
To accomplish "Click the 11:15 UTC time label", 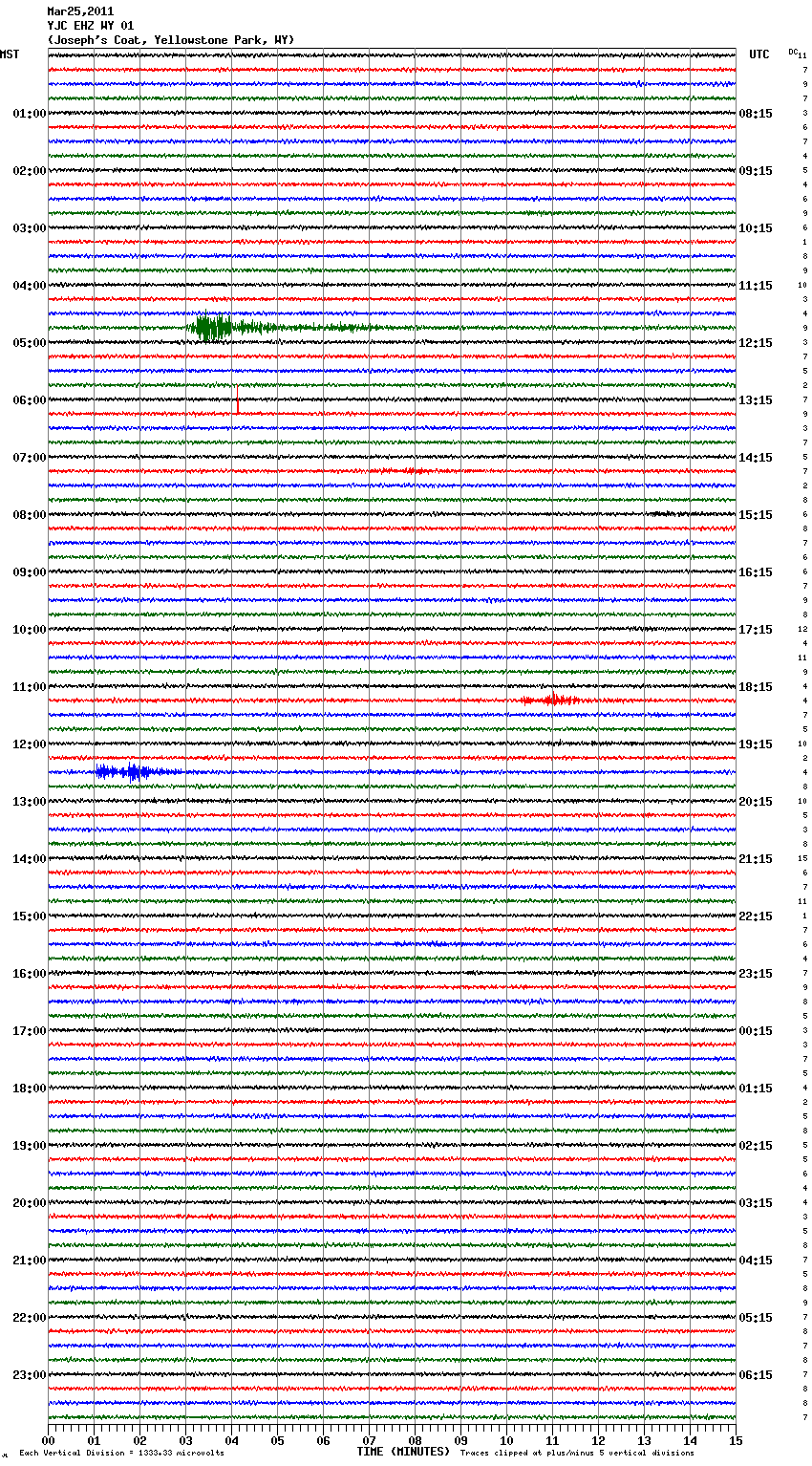I will tap(756, 286).
